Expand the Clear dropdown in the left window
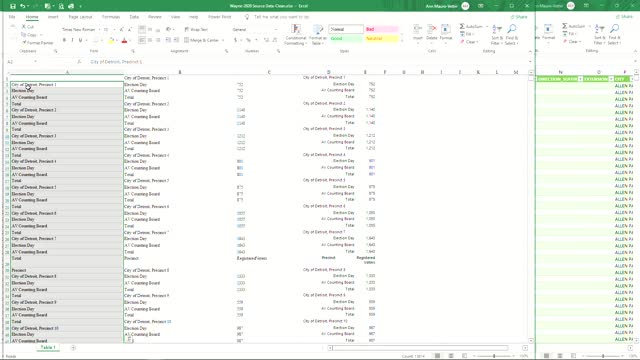This screenshot has width=640, height=360. (478, 42)
